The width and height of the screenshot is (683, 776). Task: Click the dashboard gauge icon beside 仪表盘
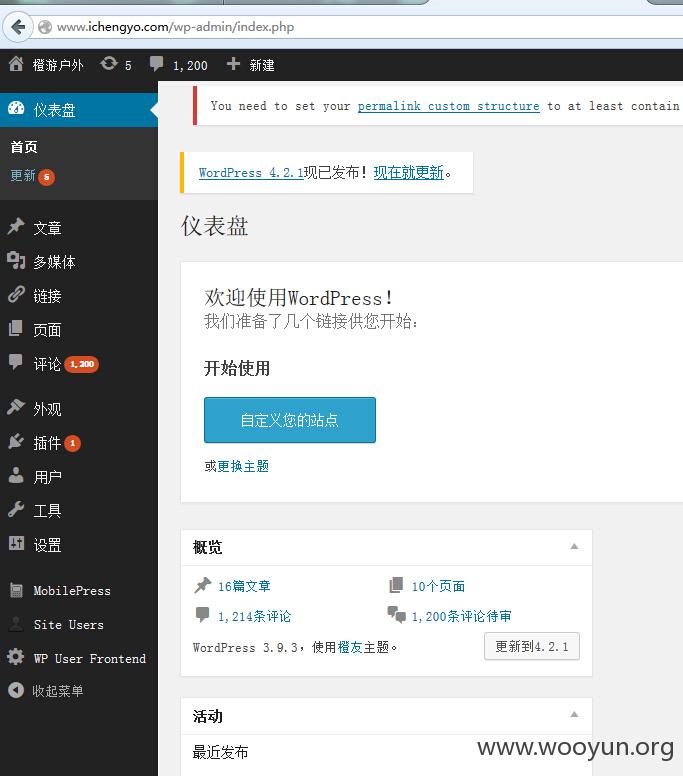[x=16, y=109]
